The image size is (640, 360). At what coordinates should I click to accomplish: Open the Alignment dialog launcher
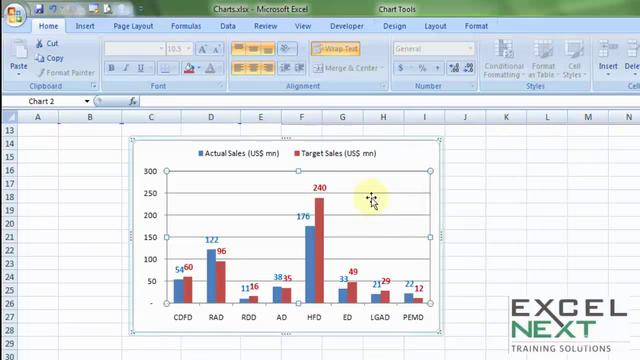[x=383, y=86]
